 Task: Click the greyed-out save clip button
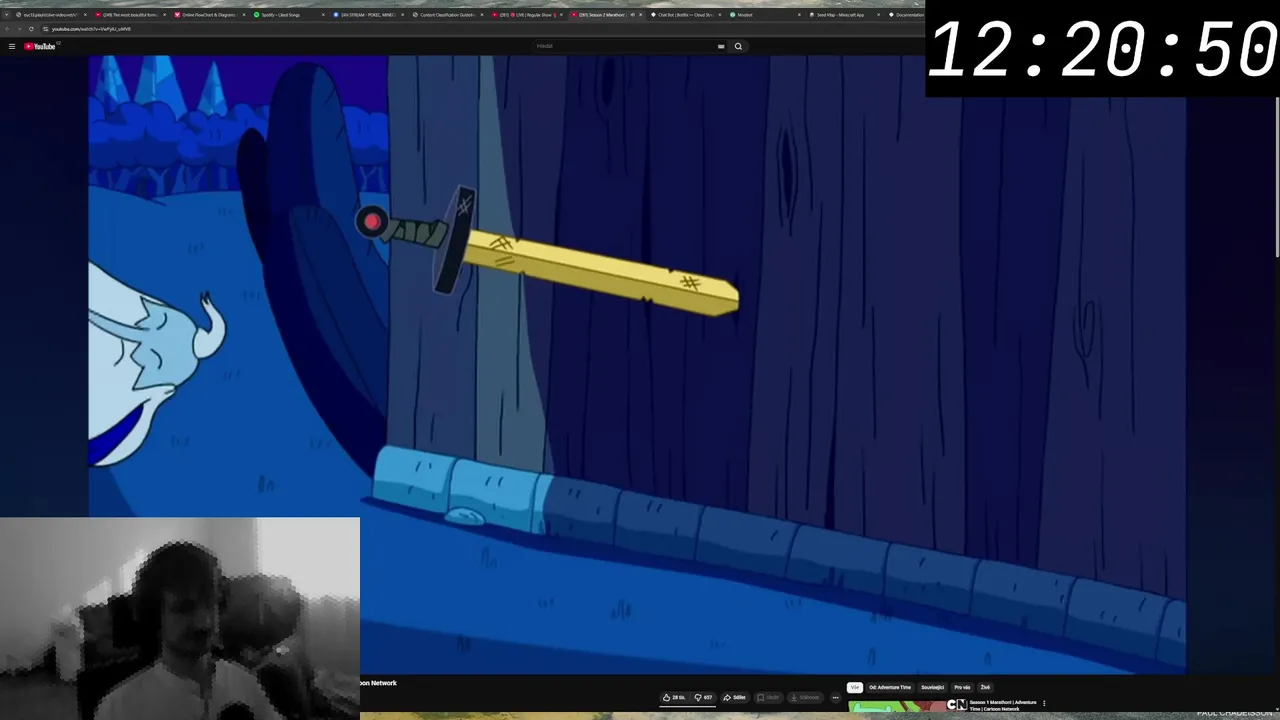(x=768, y=697)
